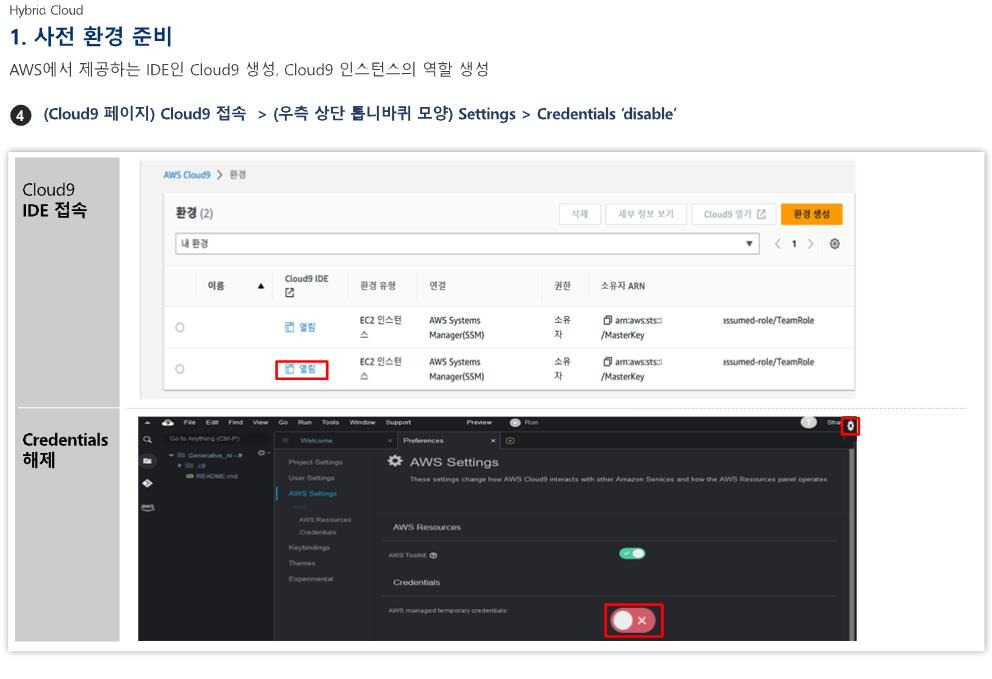Select User Settings in preferences sidebar
Viewport: 992px width, 679px height.
pyautogui.click(x=311, y=478)
